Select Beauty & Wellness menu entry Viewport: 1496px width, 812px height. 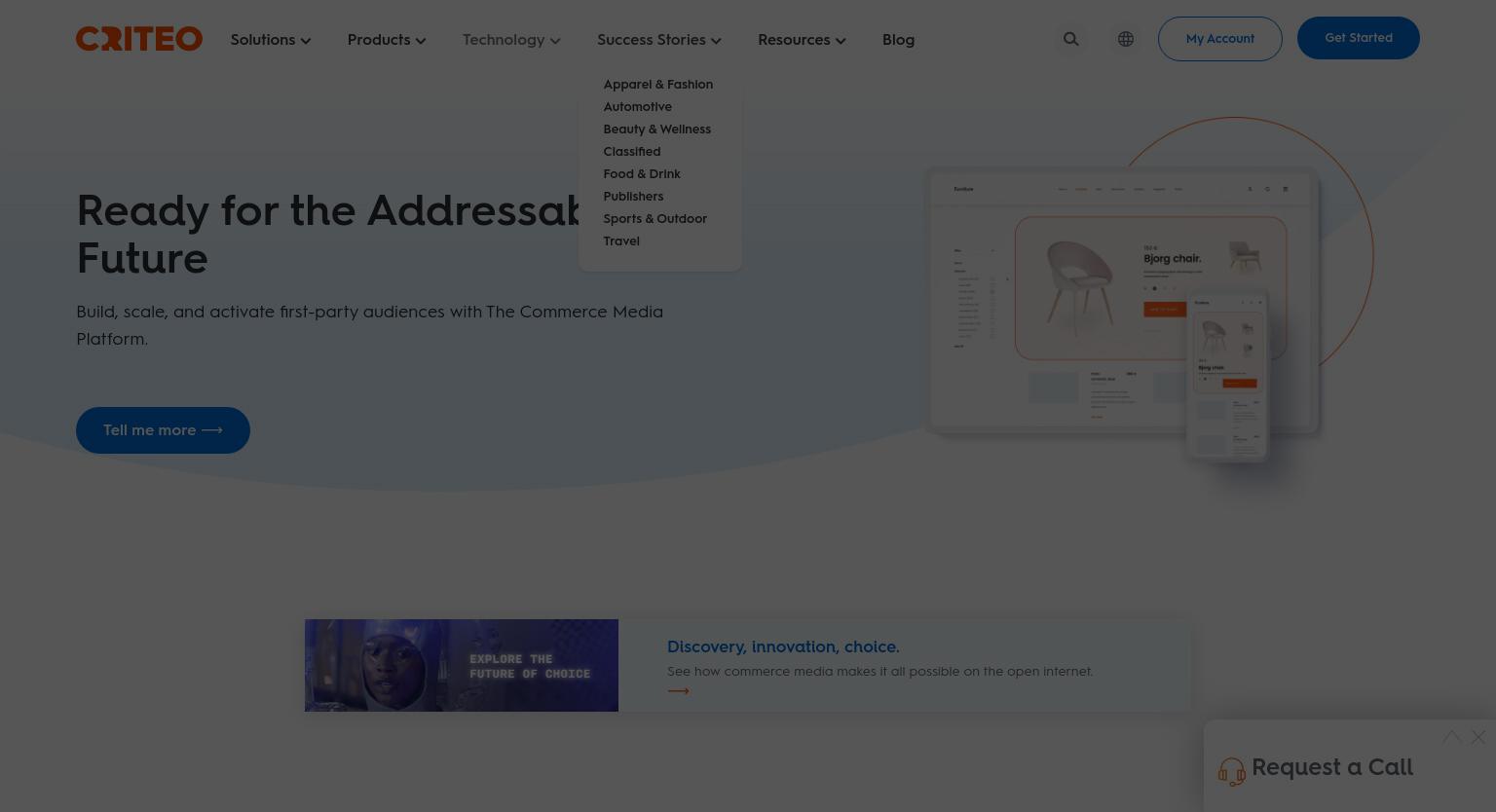click(x=656, y=129)
